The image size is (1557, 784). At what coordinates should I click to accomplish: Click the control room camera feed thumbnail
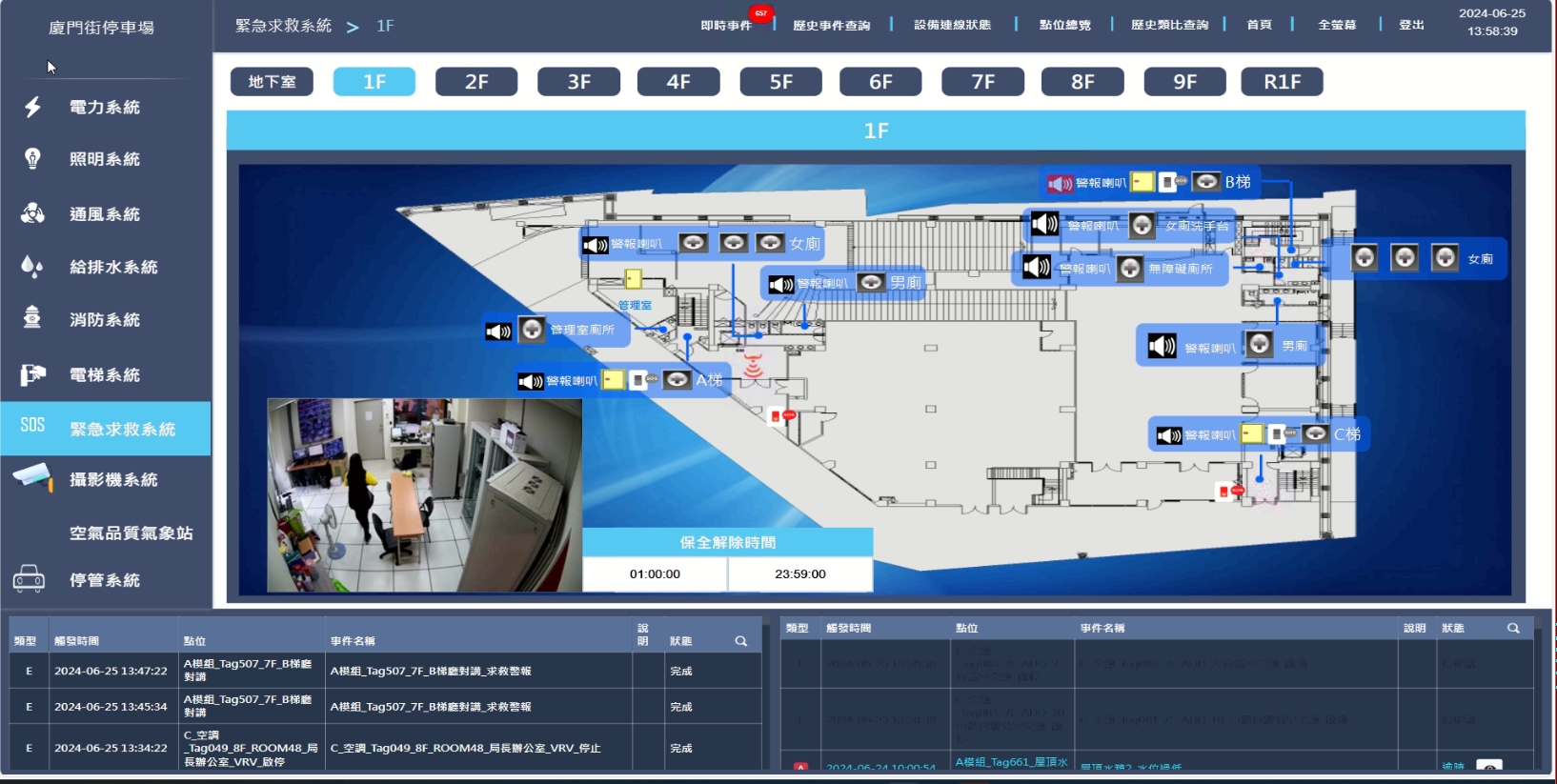(x=424, y=494)
